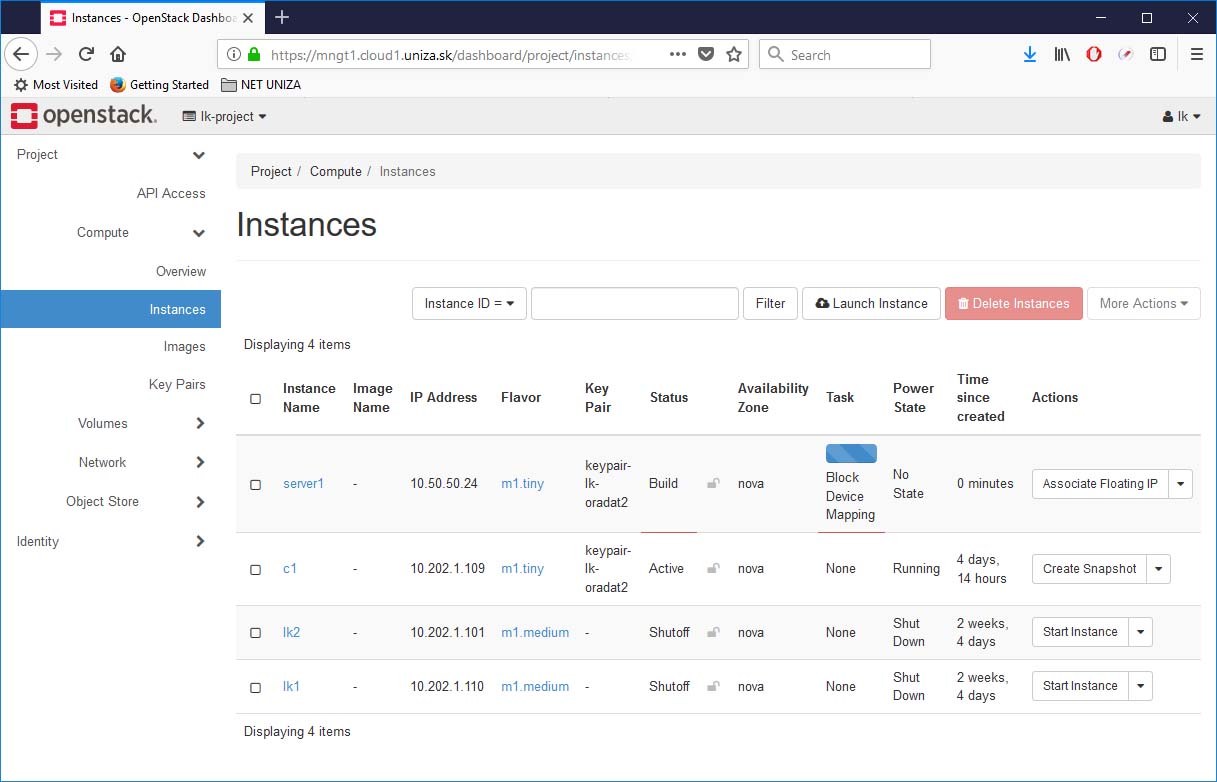Click the lock icon in c1 row
The height and width of the screenshot is (782, 1217).
[713, 569]
